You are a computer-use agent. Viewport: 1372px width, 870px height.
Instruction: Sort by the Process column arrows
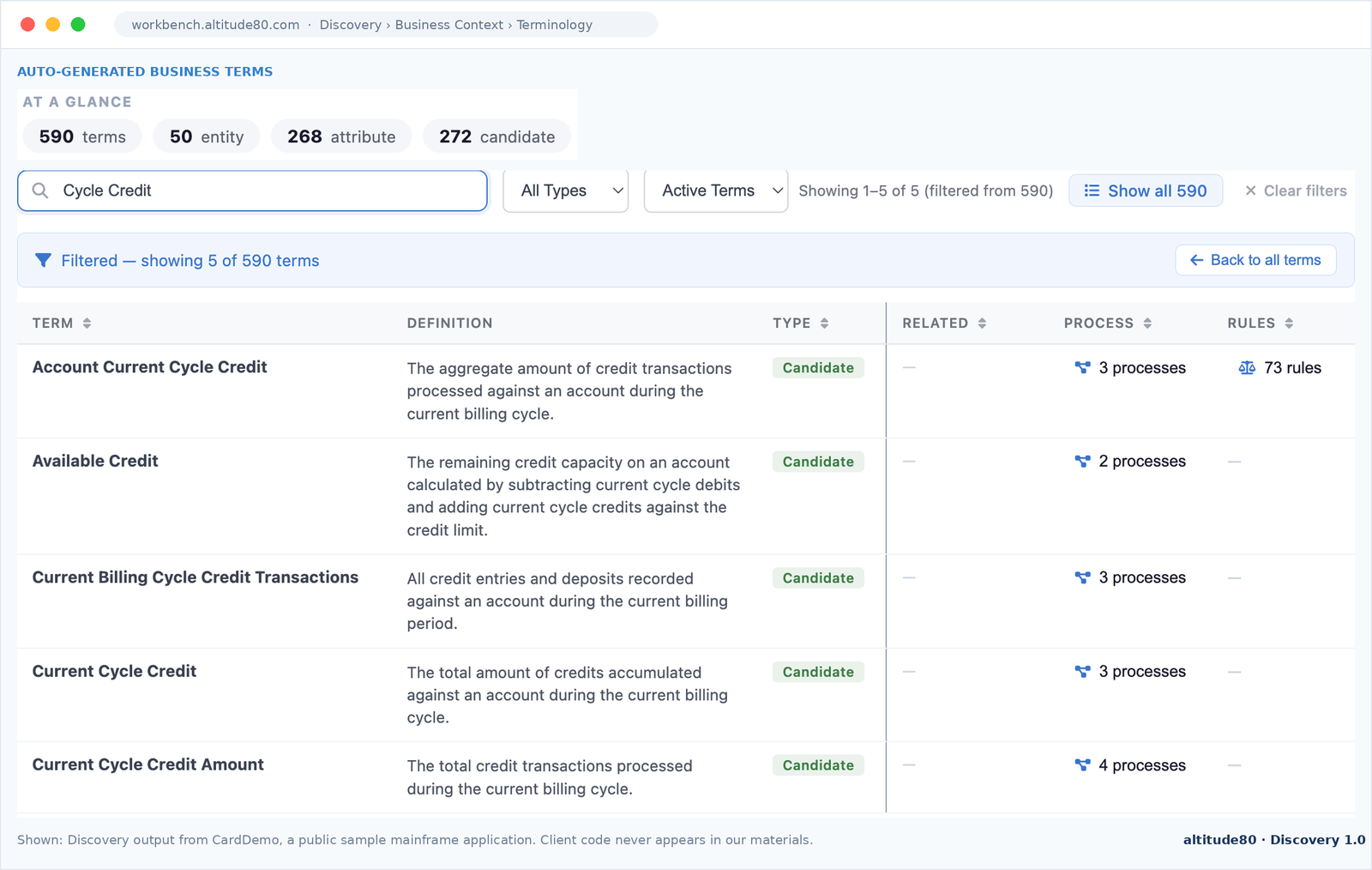[1147, 323]
